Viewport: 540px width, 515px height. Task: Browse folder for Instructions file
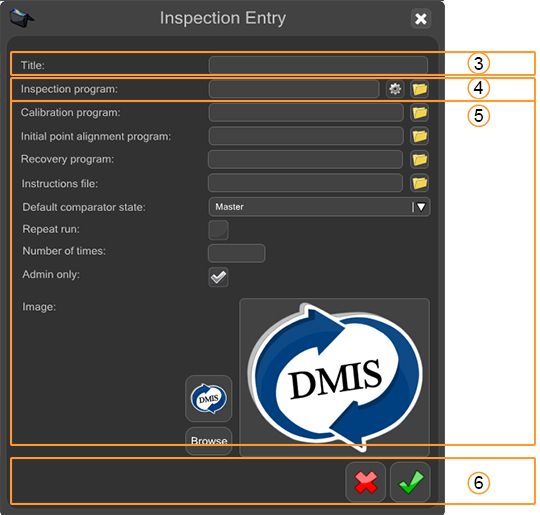coord(419,183)
